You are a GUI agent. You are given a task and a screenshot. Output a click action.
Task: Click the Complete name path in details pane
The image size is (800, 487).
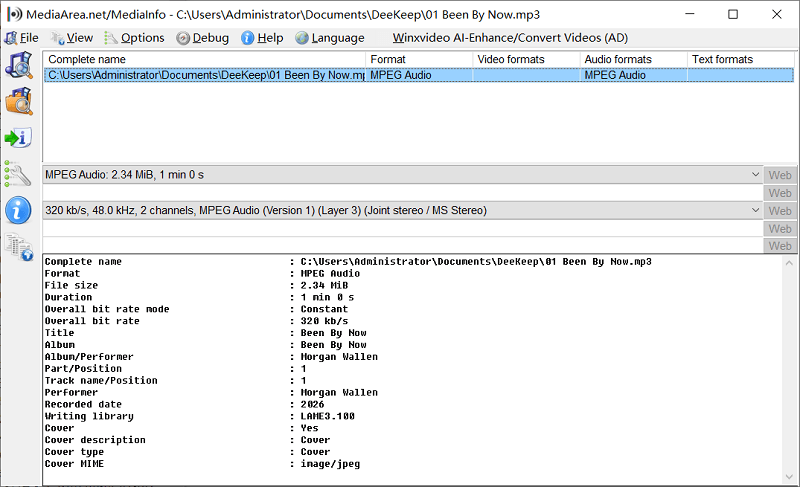tap(476, 262)
